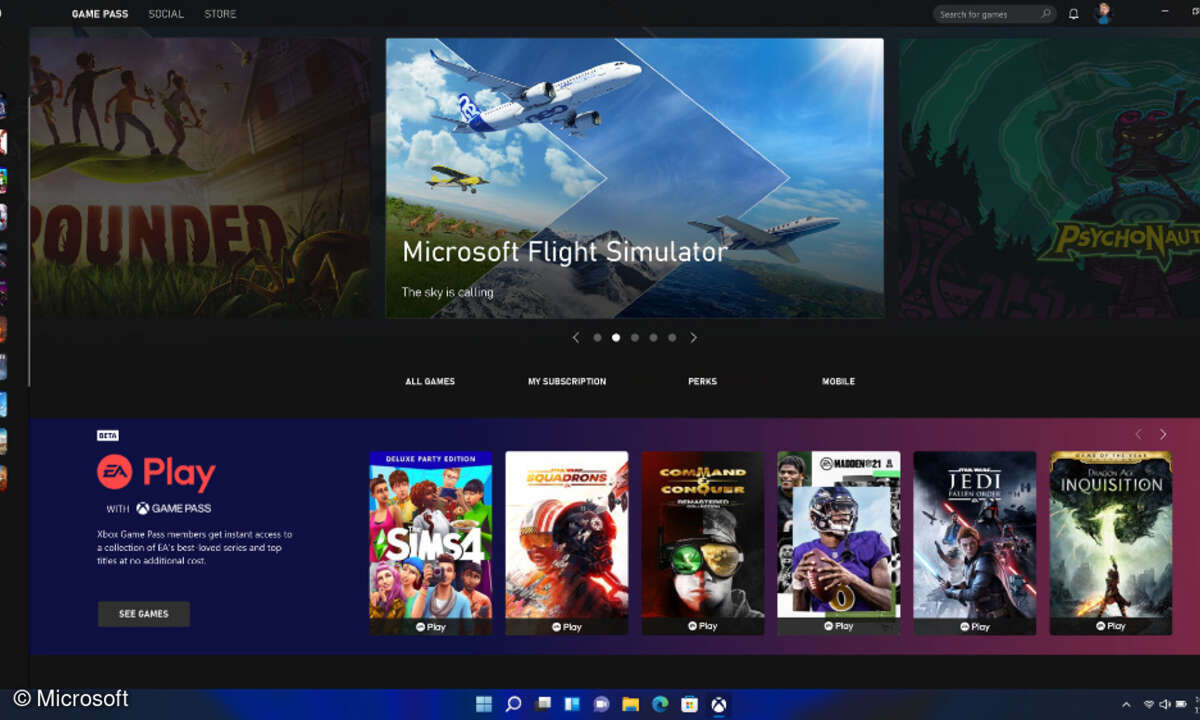The width and height of the screenshot is (1200, 720).
Task: Open the Madden NFL 21 tile
Action: 839,543
